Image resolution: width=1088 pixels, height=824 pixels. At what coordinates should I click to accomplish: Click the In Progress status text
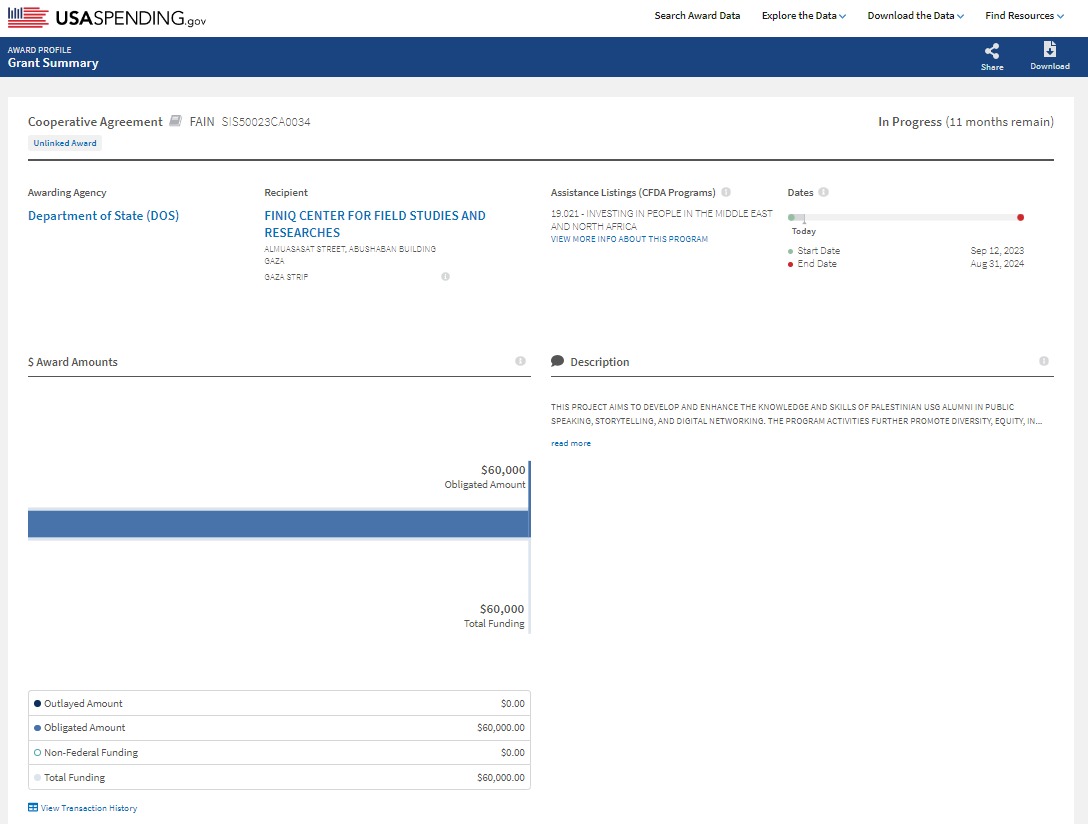tap(910, 122)
